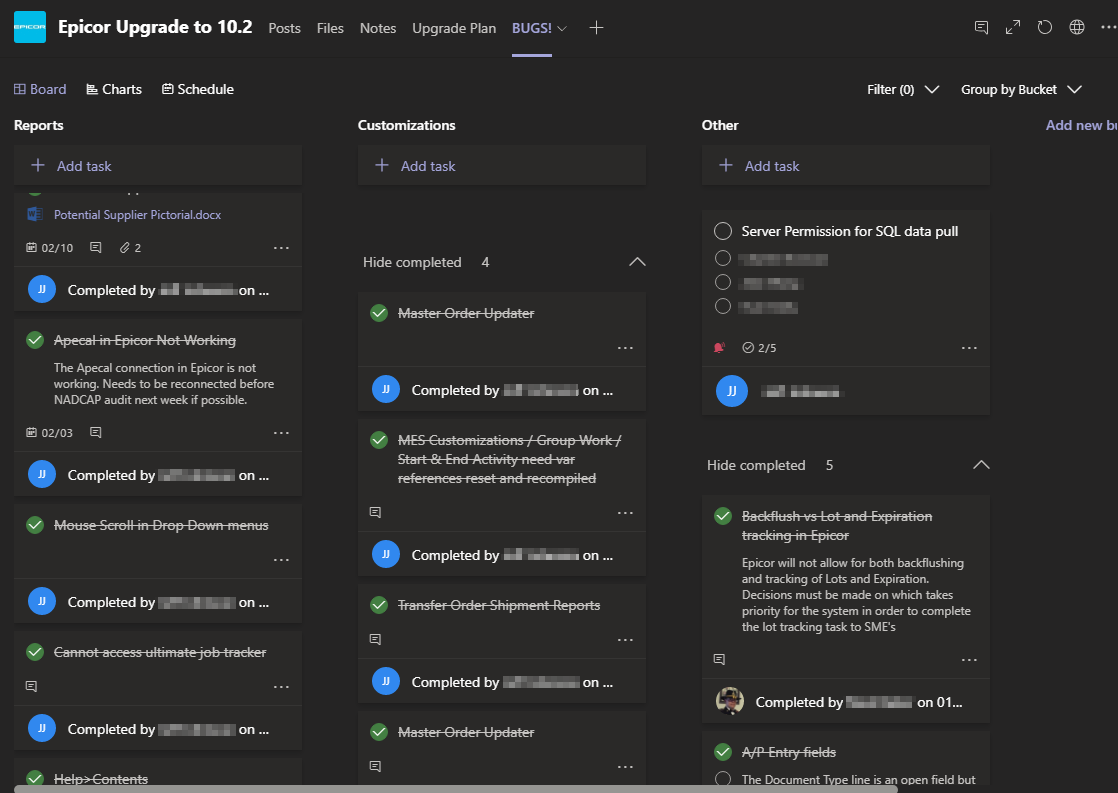Add task to Reports bucket
Screen dimensions: 1118x793
(158, 165)
